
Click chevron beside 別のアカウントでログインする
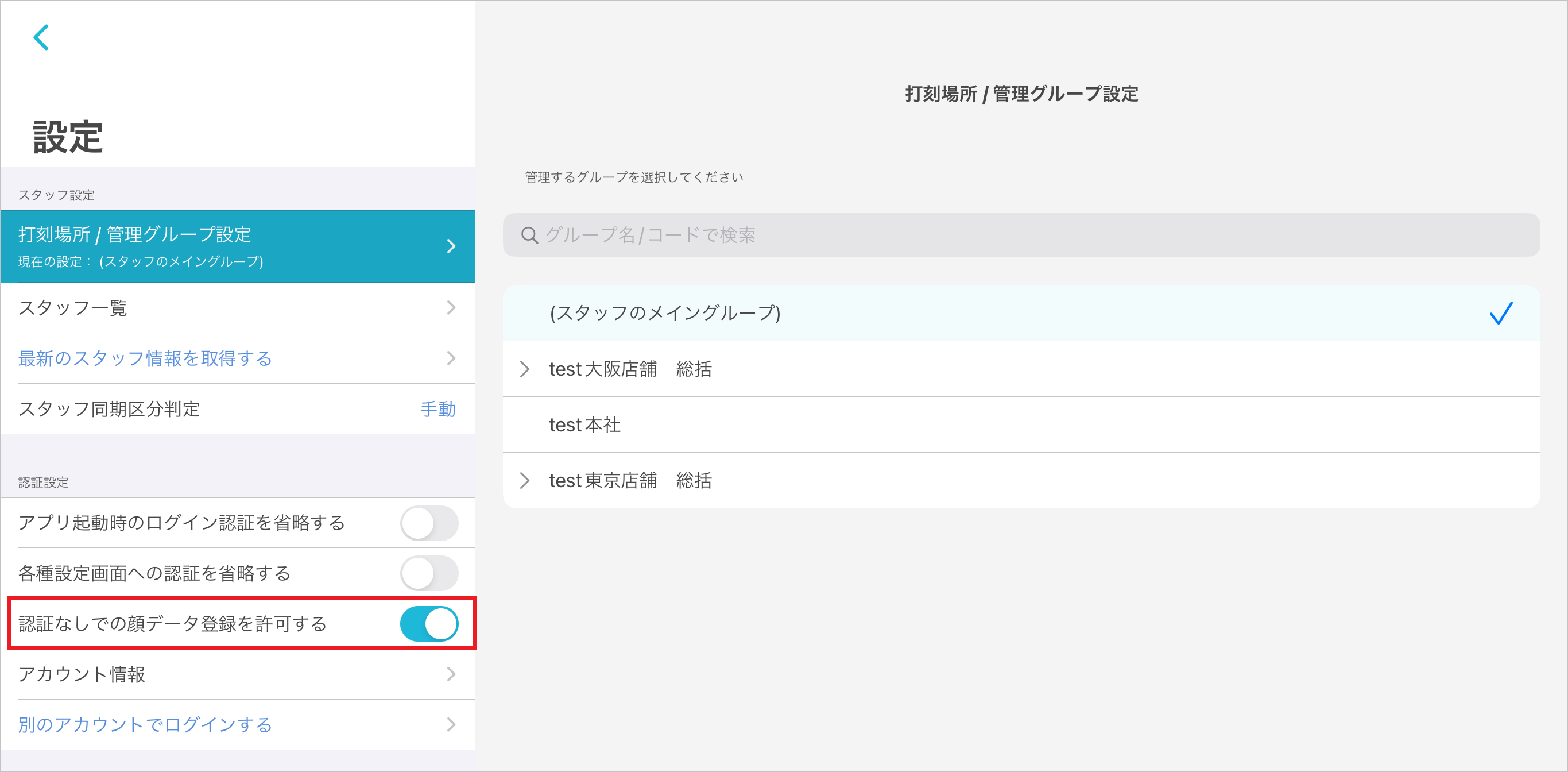(x=451, y=724)
